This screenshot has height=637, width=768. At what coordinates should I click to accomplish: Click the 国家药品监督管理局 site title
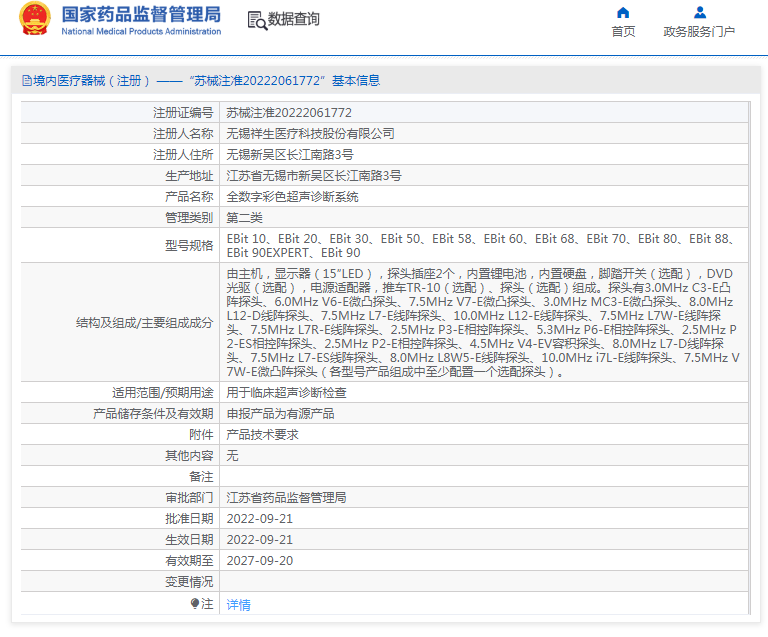pos(141,15)
